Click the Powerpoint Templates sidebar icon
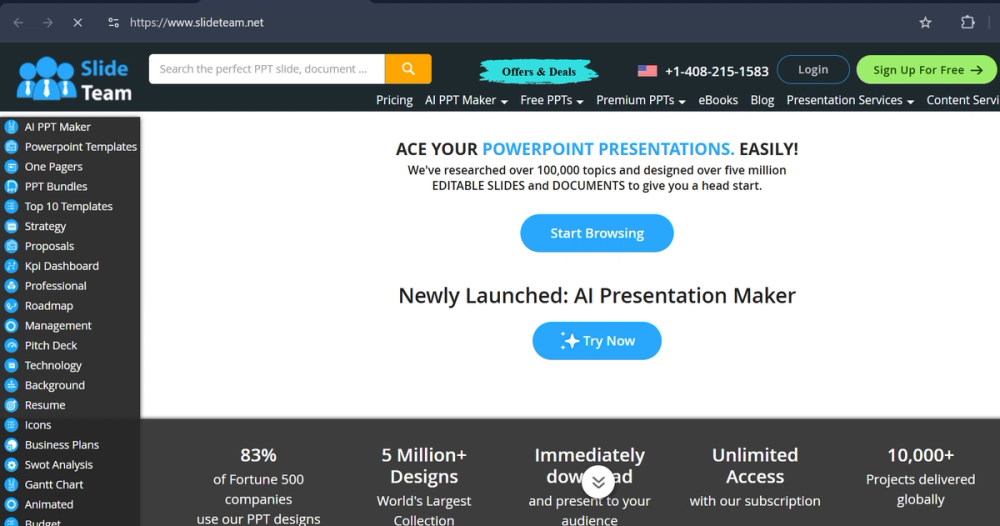 (x=11, y=147)
